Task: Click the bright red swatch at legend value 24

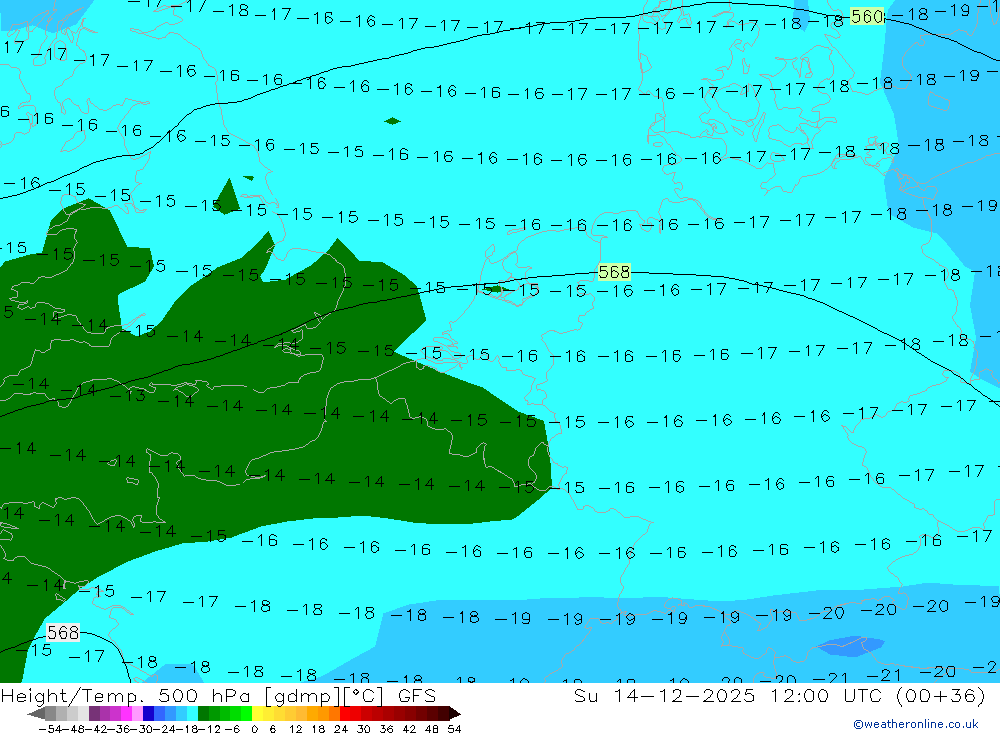Action: pyautogui.click(x=345, y=713)
